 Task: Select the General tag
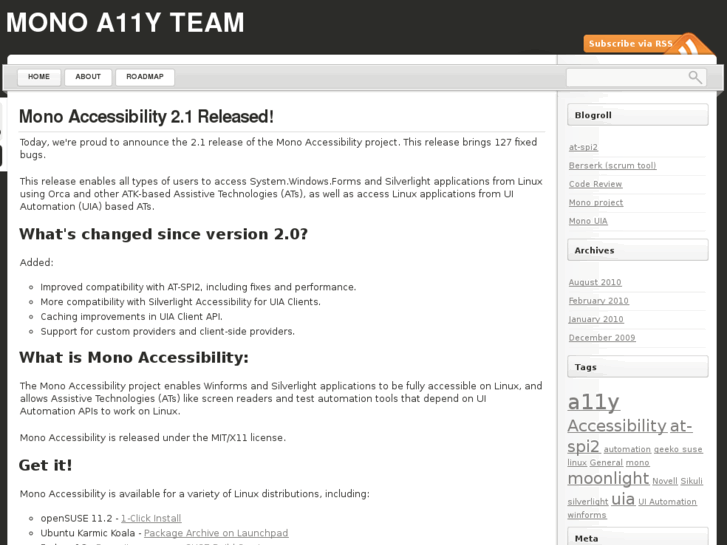point(606,463)
